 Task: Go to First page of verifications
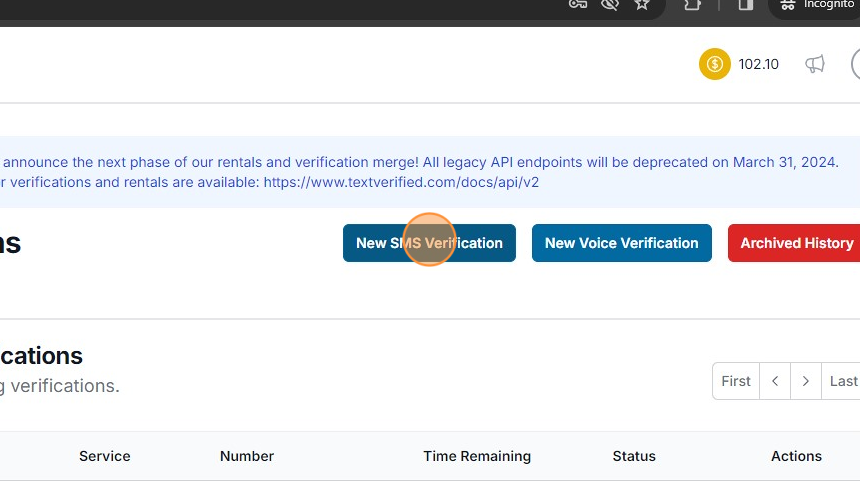coord(735,381)
